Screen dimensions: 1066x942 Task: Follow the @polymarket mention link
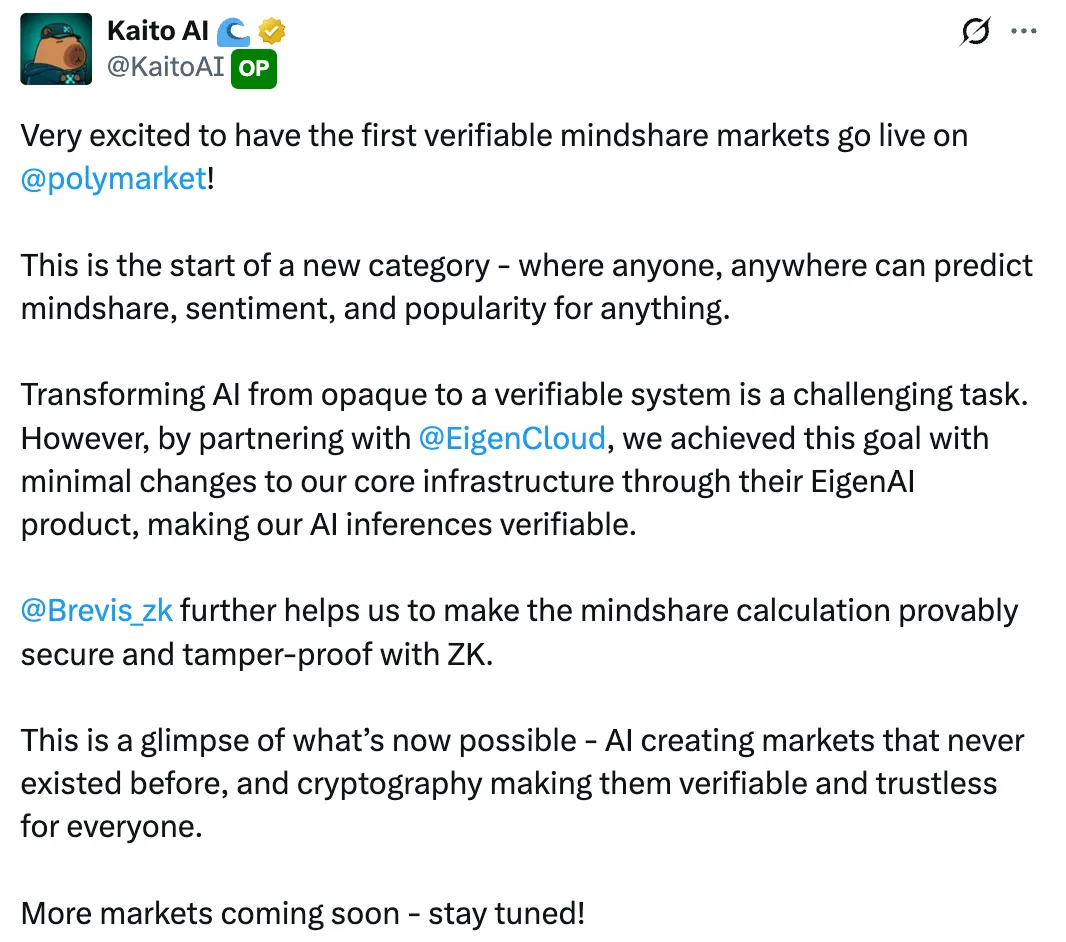click(x=113, y=180)
